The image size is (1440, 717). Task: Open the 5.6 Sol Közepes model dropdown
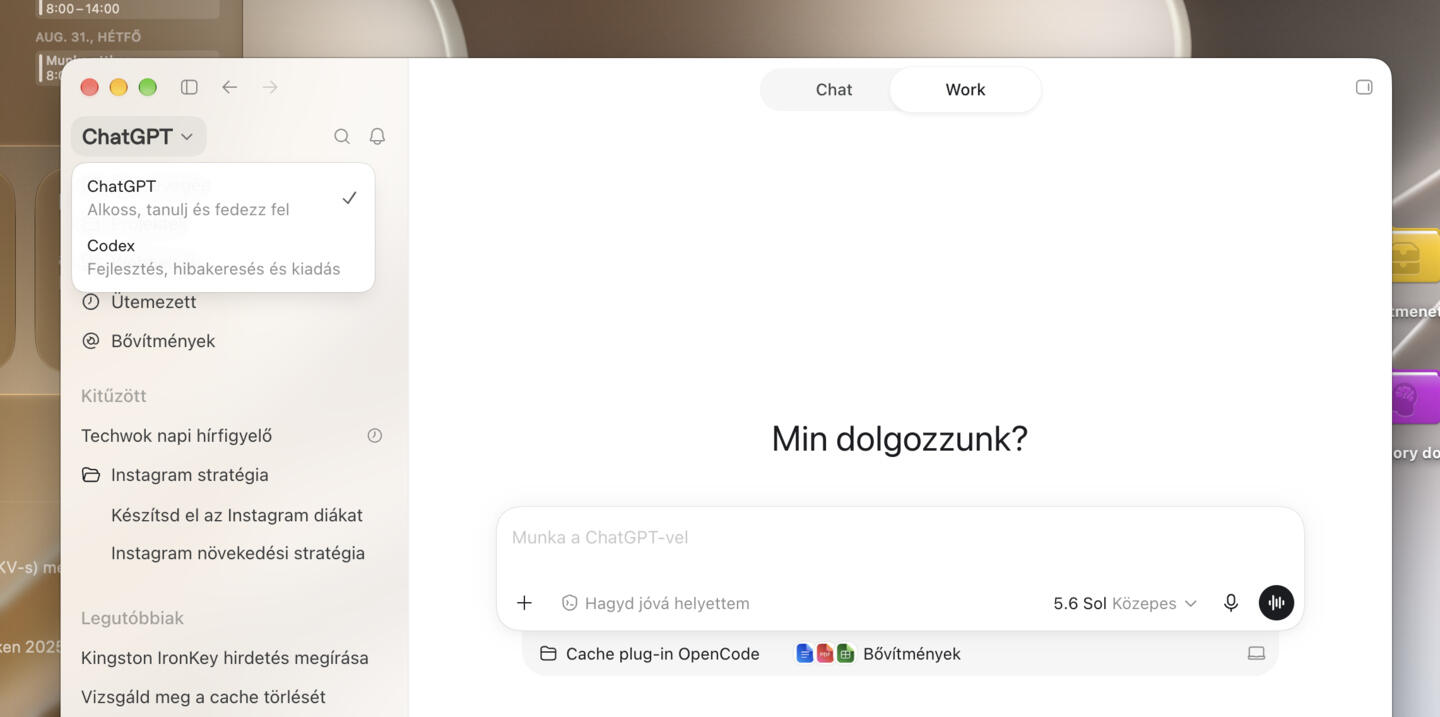click(x=1125, y=603)
